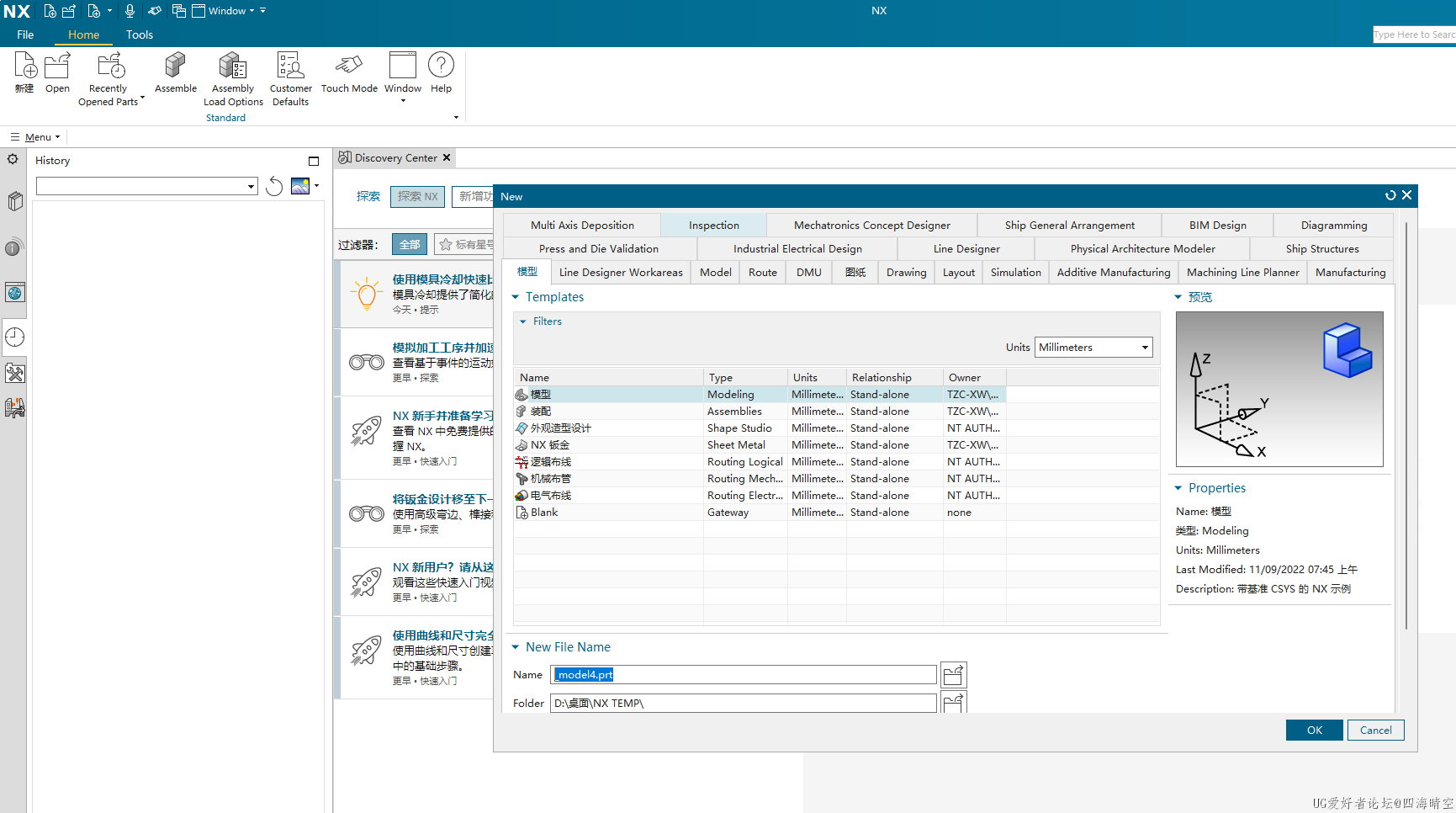Image resolution: width=1456 pixels, height=813 pixels.
Task: Browse for file name using Name folder icon
Action: click(953, 675)
